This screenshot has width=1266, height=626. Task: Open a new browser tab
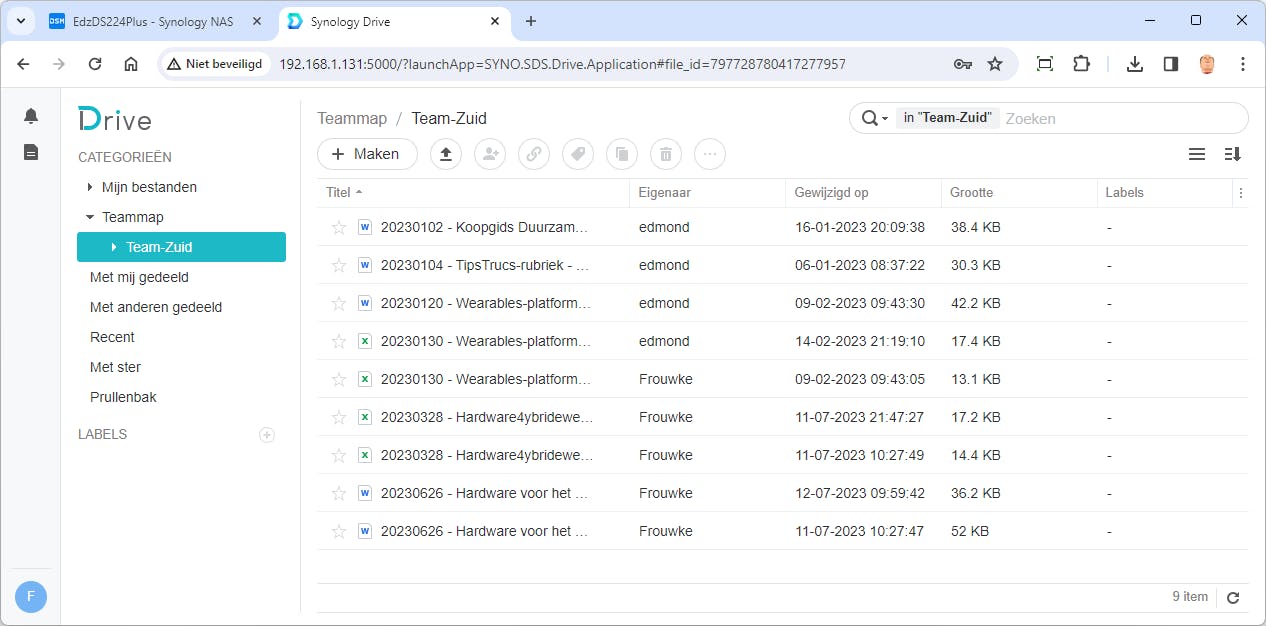(531, 21)
